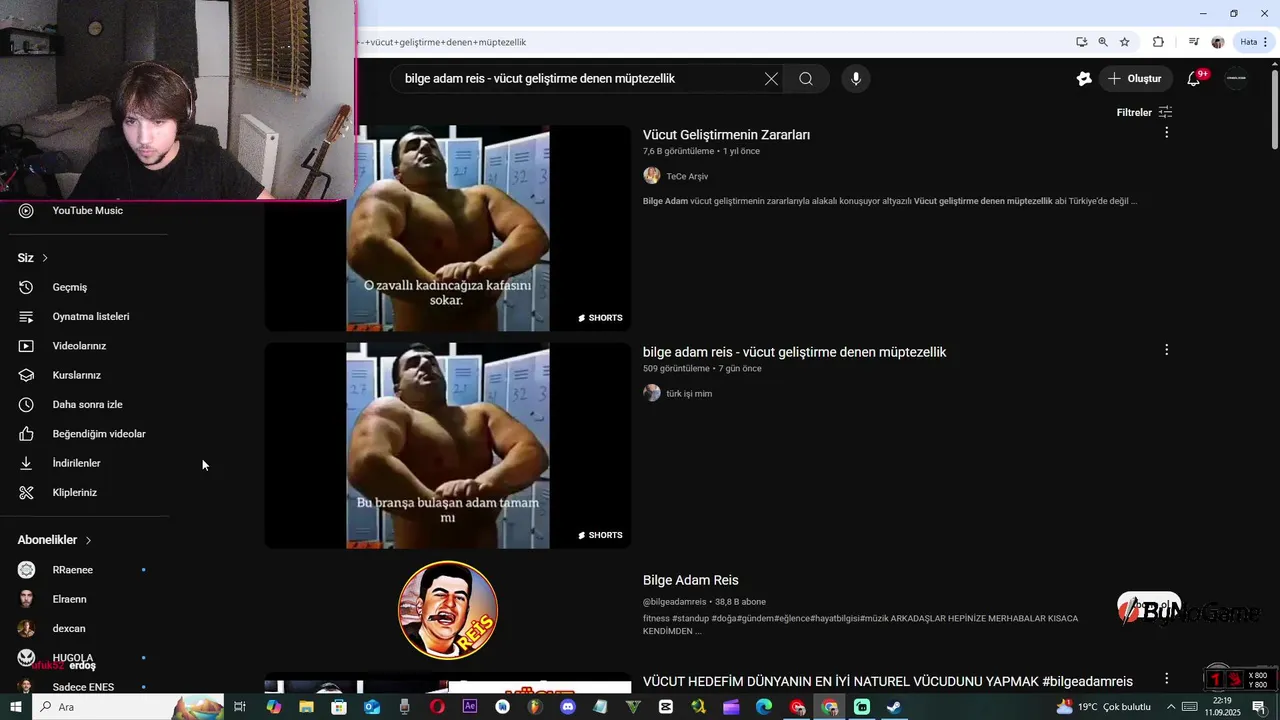
Task: Start voice search with microphone icon
Action: click(855, 79)
